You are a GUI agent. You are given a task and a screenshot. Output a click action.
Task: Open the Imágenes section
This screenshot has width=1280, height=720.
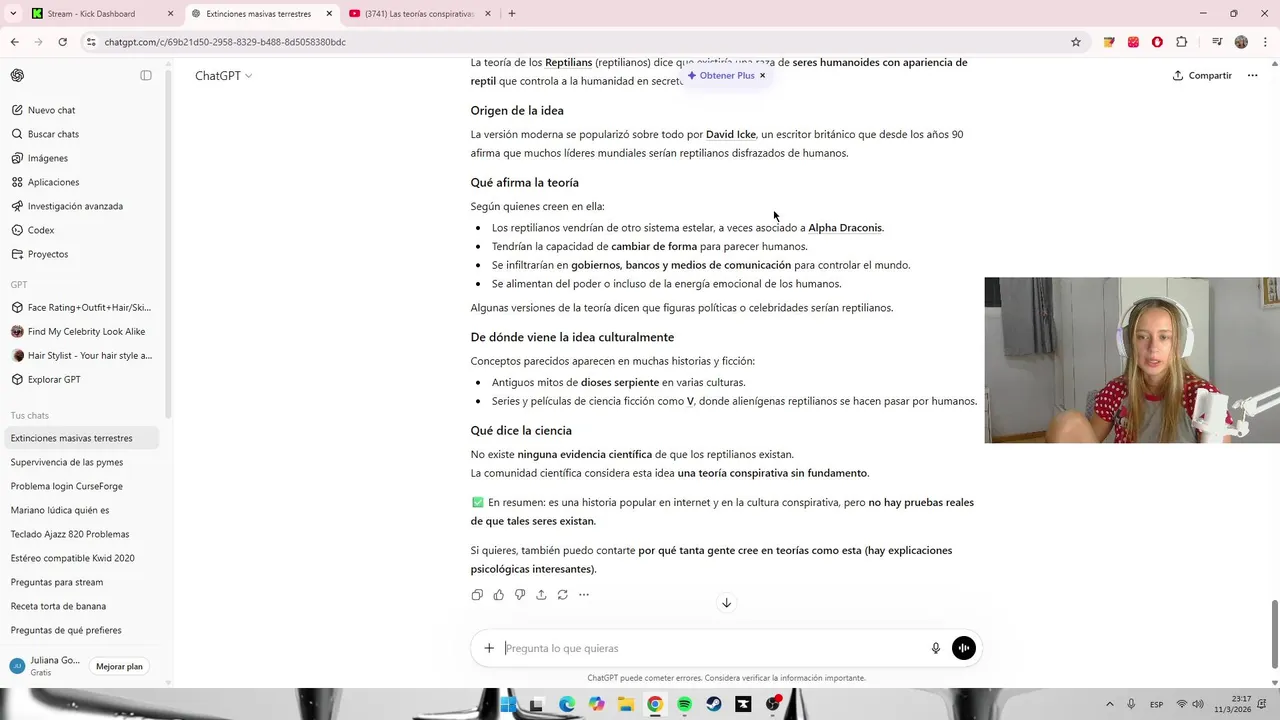click(x=82, y=158)
